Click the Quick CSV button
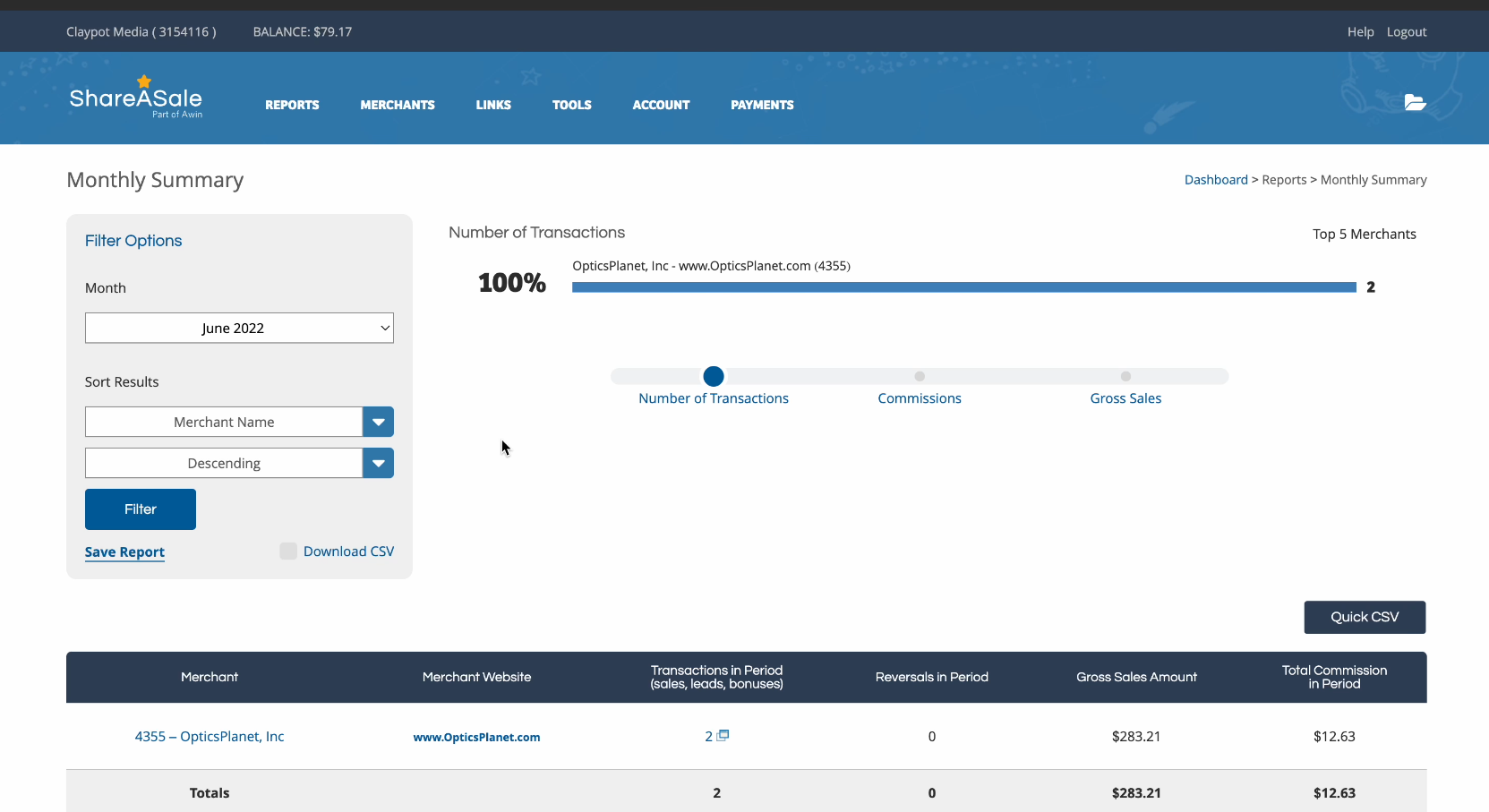This screenshot has height=812, width=1489. 1365,617
